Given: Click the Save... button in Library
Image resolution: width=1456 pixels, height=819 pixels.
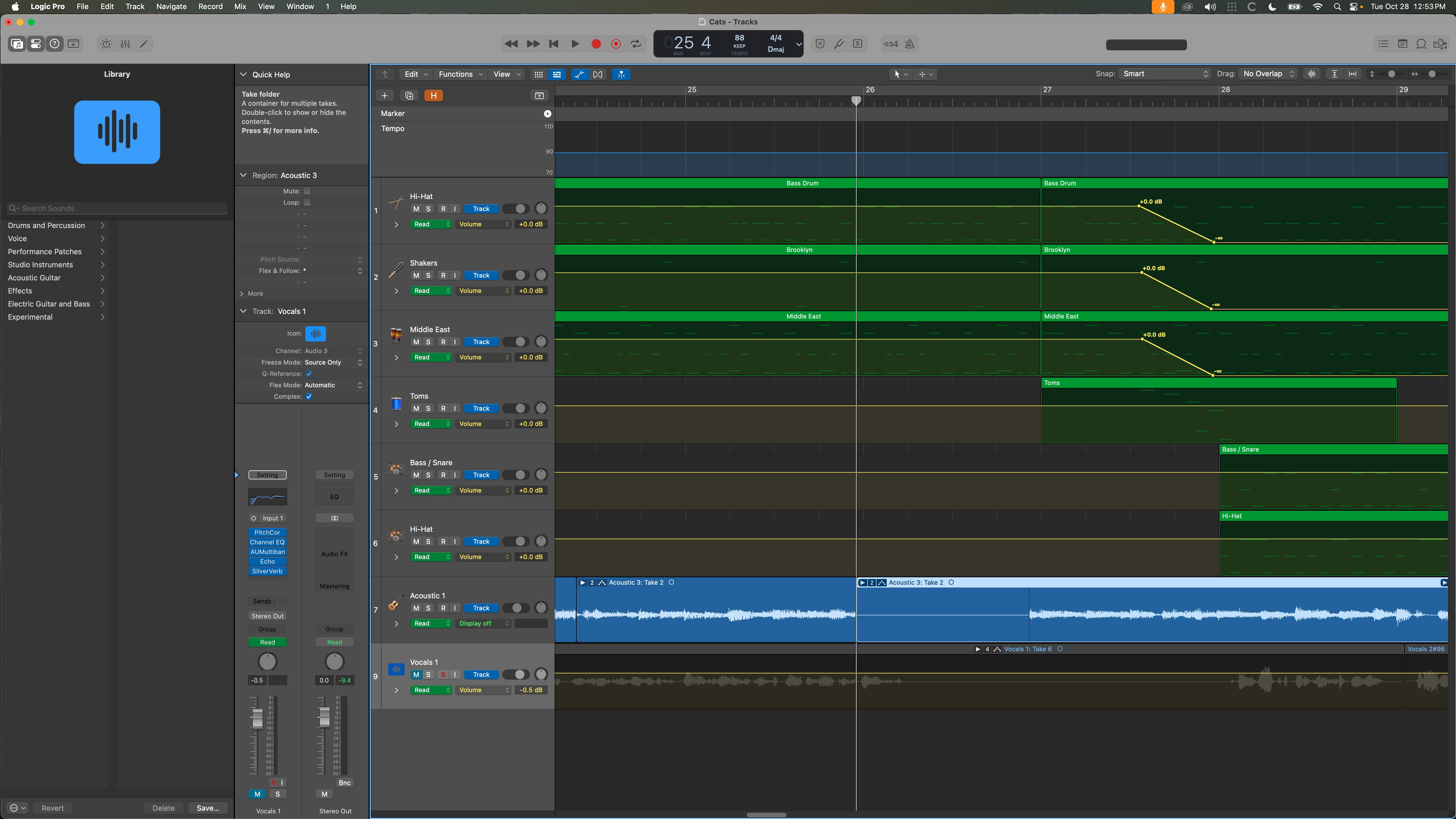Looking at the screenshot, I should tap(207, 808).
